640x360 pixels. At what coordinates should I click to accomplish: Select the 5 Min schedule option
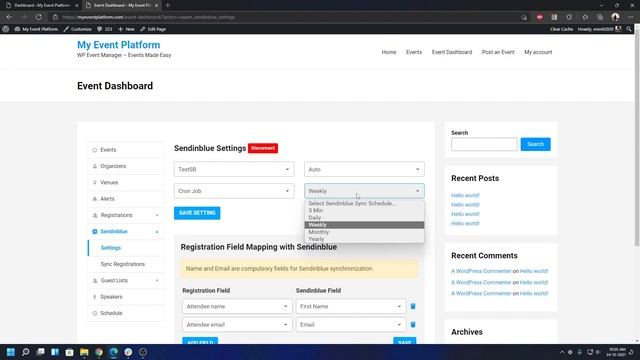tap(364, 210)
